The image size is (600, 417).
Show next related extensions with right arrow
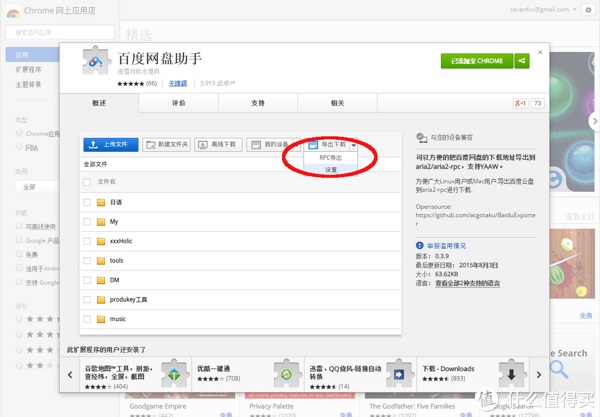tap(539, 375)
